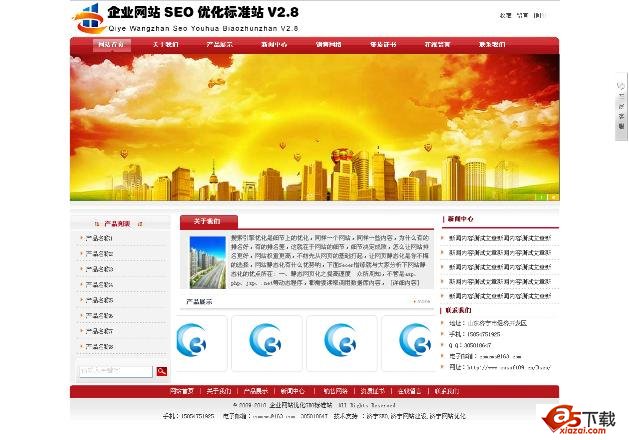
Task: Open the floating online service widget on the right
Action: point(621,106)
